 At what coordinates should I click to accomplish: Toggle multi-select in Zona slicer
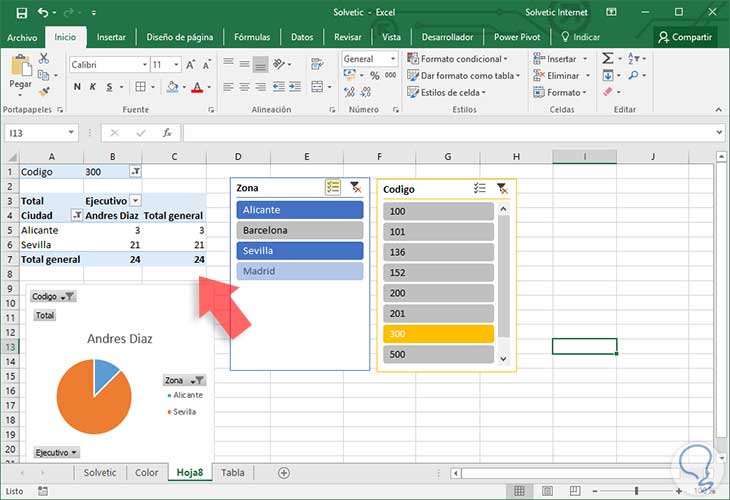coord(333,187)
